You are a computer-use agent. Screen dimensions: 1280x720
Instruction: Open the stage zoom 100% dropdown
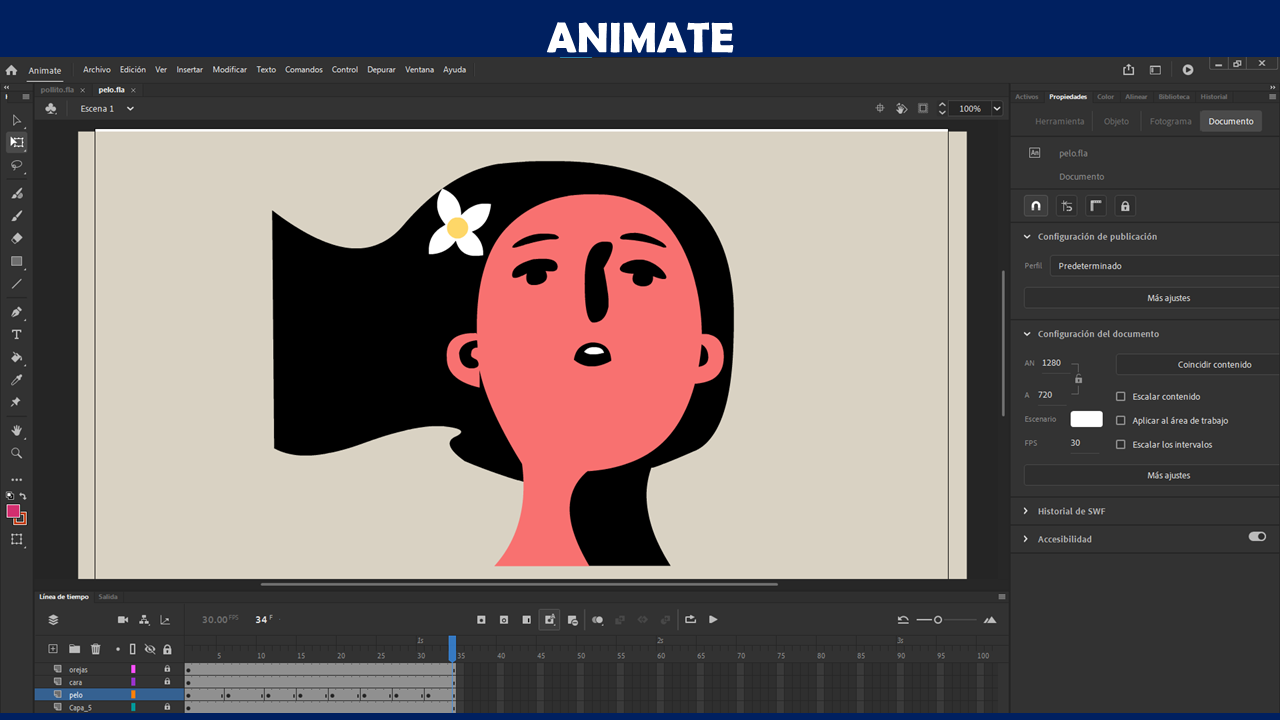(997, 109)
